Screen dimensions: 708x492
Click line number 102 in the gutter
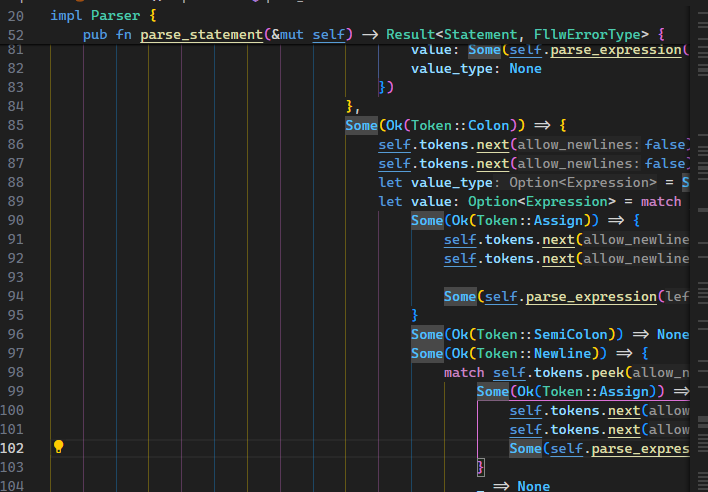(12, 448)
